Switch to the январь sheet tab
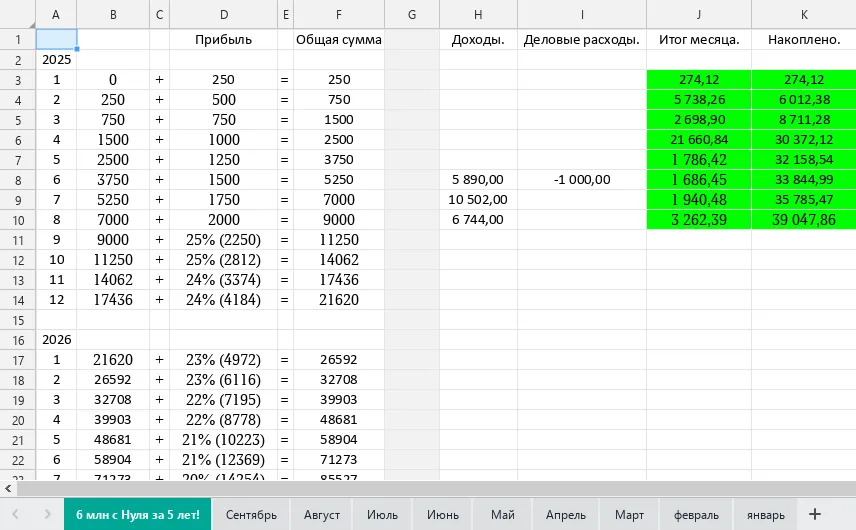Image resolution: width=856 pixels, height=530 pixels. point(765,515)
